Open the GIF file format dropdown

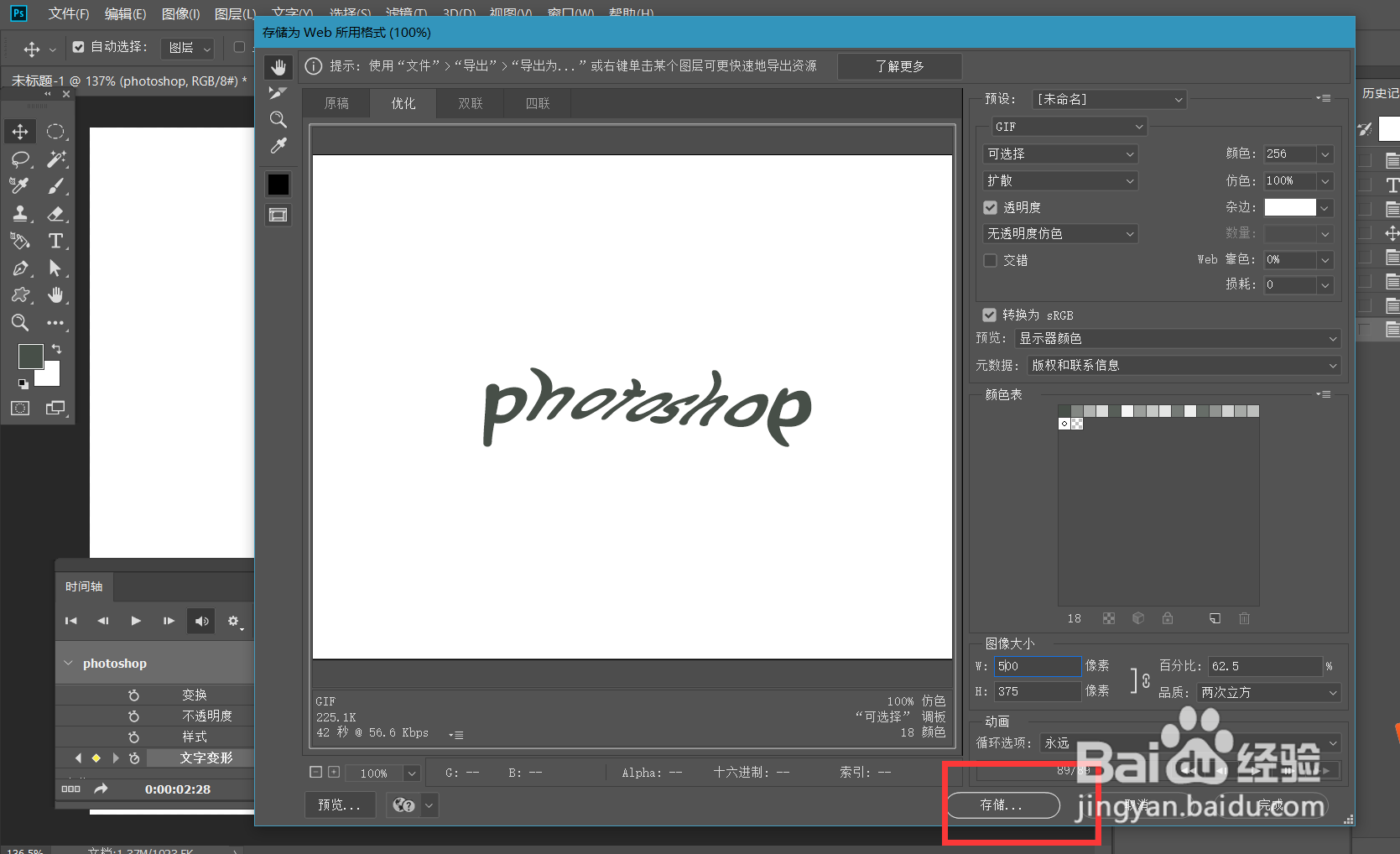1070,127
